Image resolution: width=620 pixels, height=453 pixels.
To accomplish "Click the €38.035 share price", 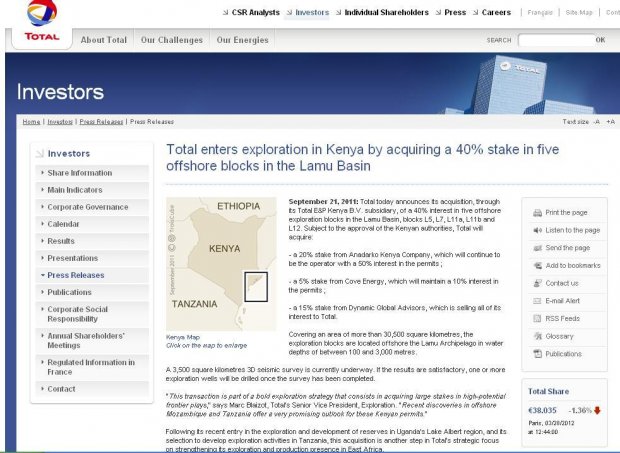I will point(542,411).
